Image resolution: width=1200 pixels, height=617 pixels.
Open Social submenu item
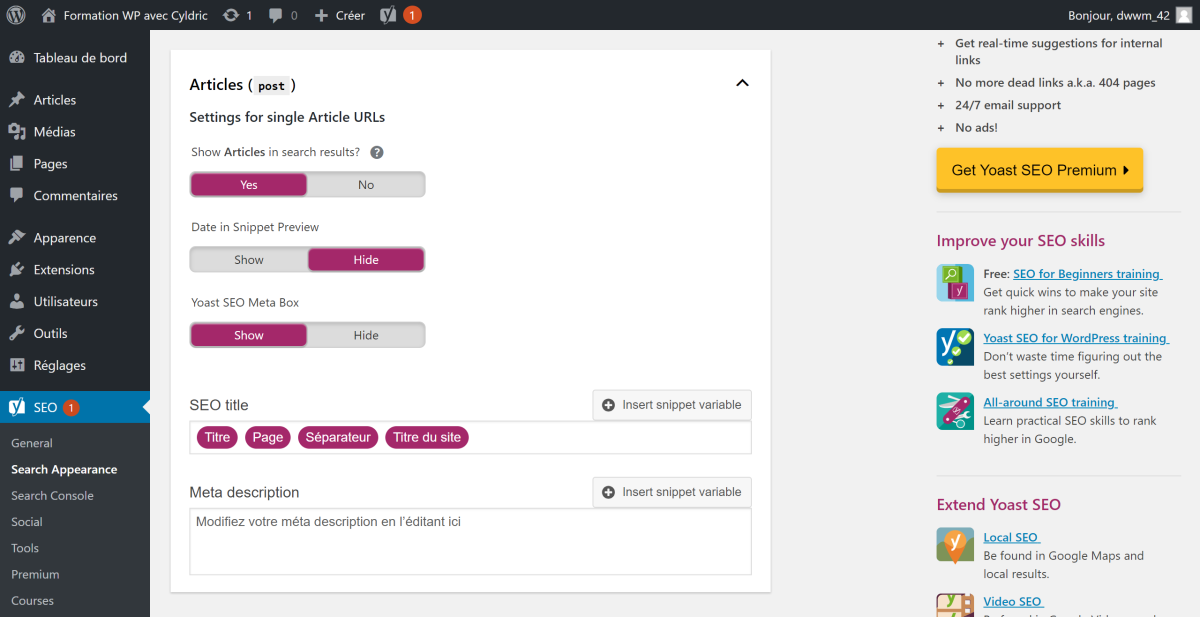coord(27,521)
